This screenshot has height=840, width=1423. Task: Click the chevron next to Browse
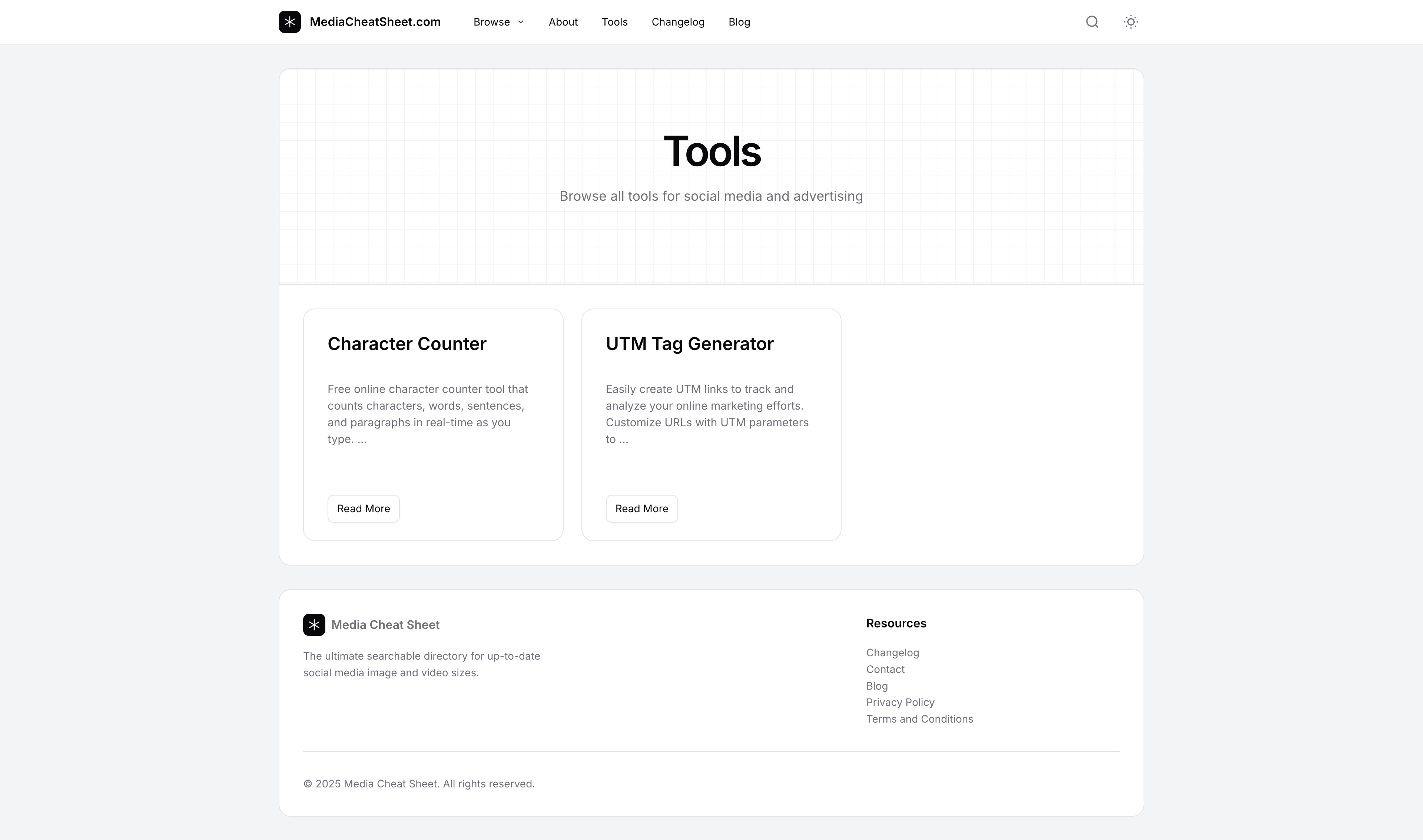521,22
